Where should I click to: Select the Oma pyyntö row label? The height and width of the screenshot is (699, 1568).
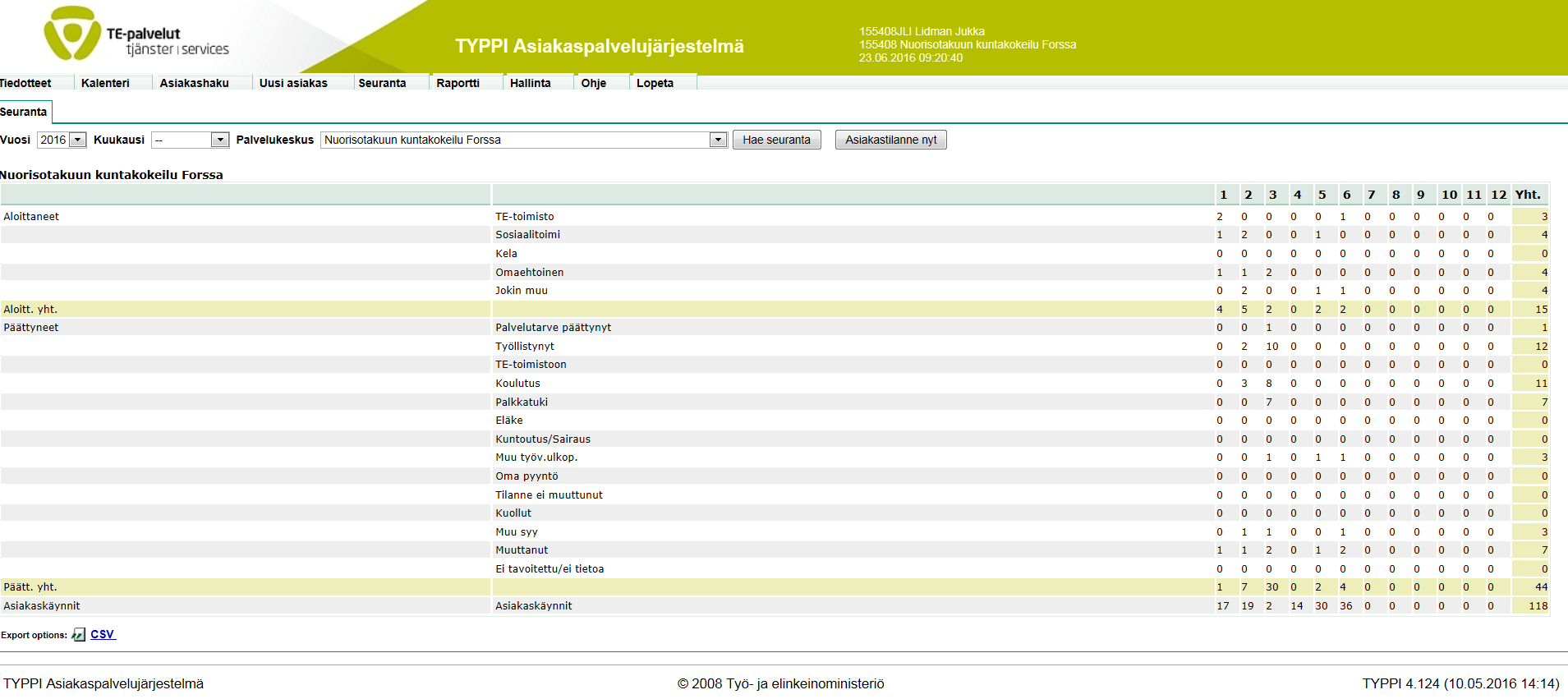pos(526,476)
